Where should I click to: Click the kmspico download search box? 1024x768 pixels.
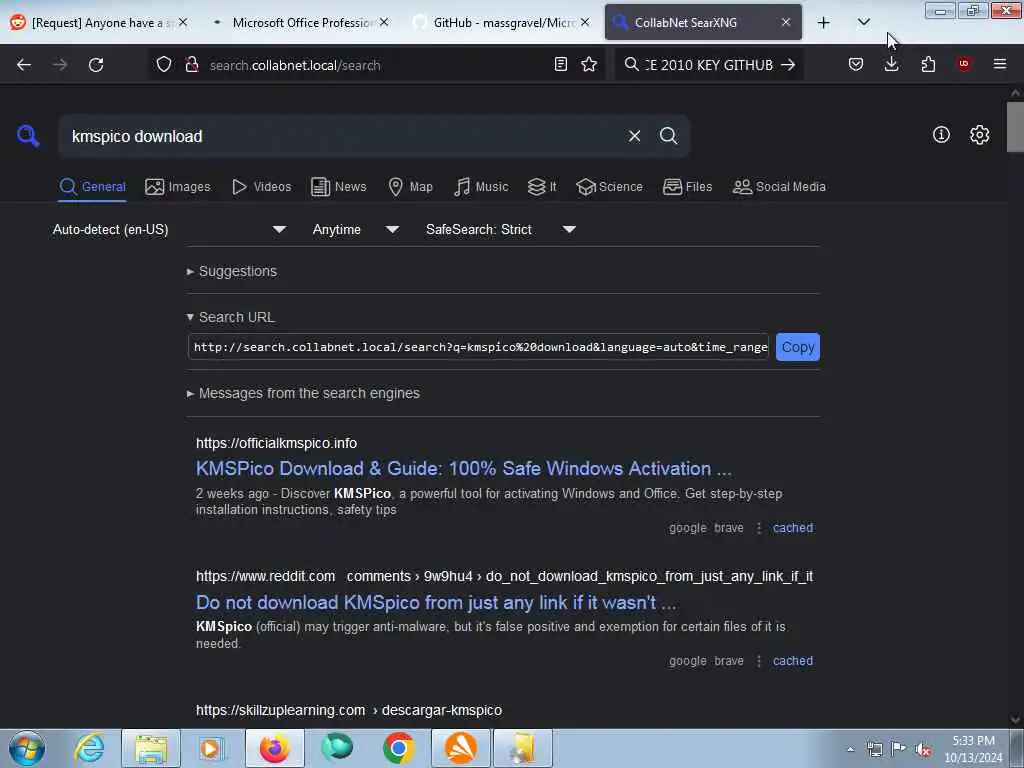pos(343,136)
